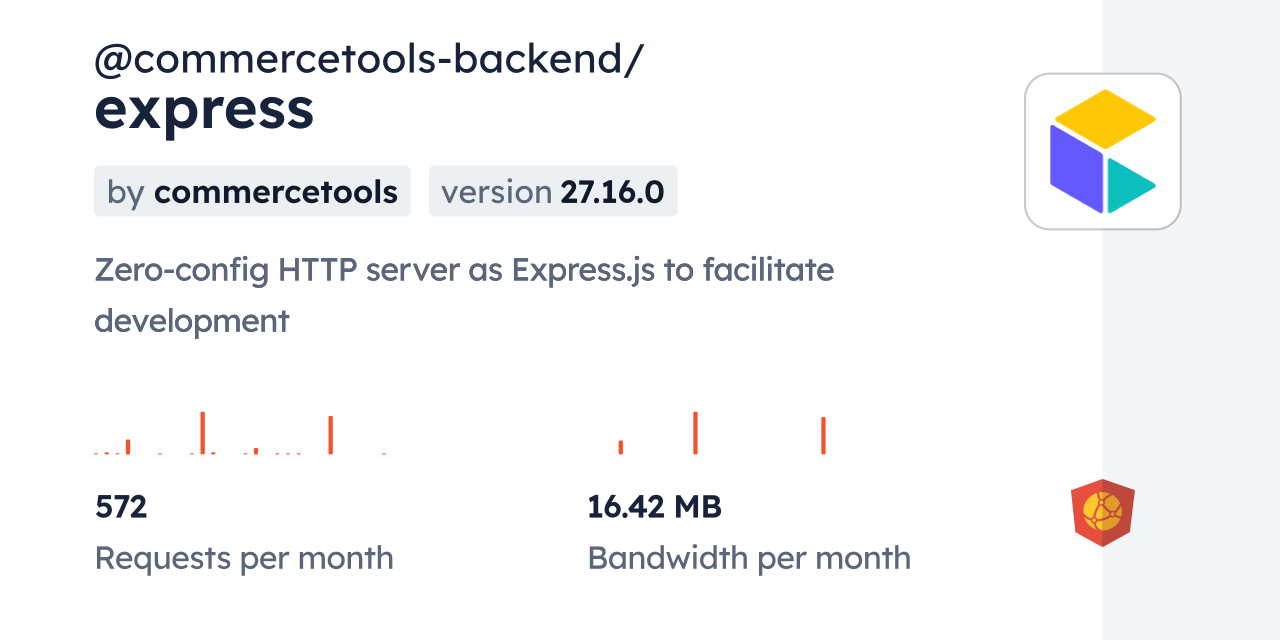Click the red jsDelivr shield icon
Viewport: 1280px width, 640px height.
tap(1103, 513)
